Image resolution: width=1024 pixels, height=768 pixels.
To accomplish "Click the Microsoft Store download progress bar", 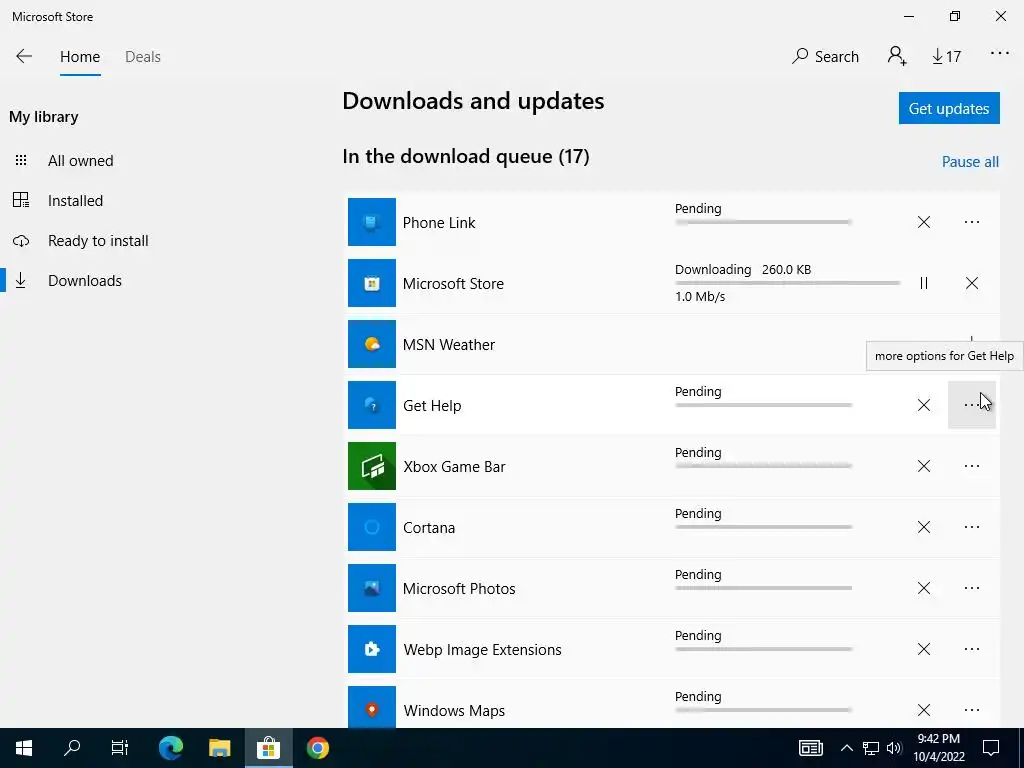I will pos(788,283).
